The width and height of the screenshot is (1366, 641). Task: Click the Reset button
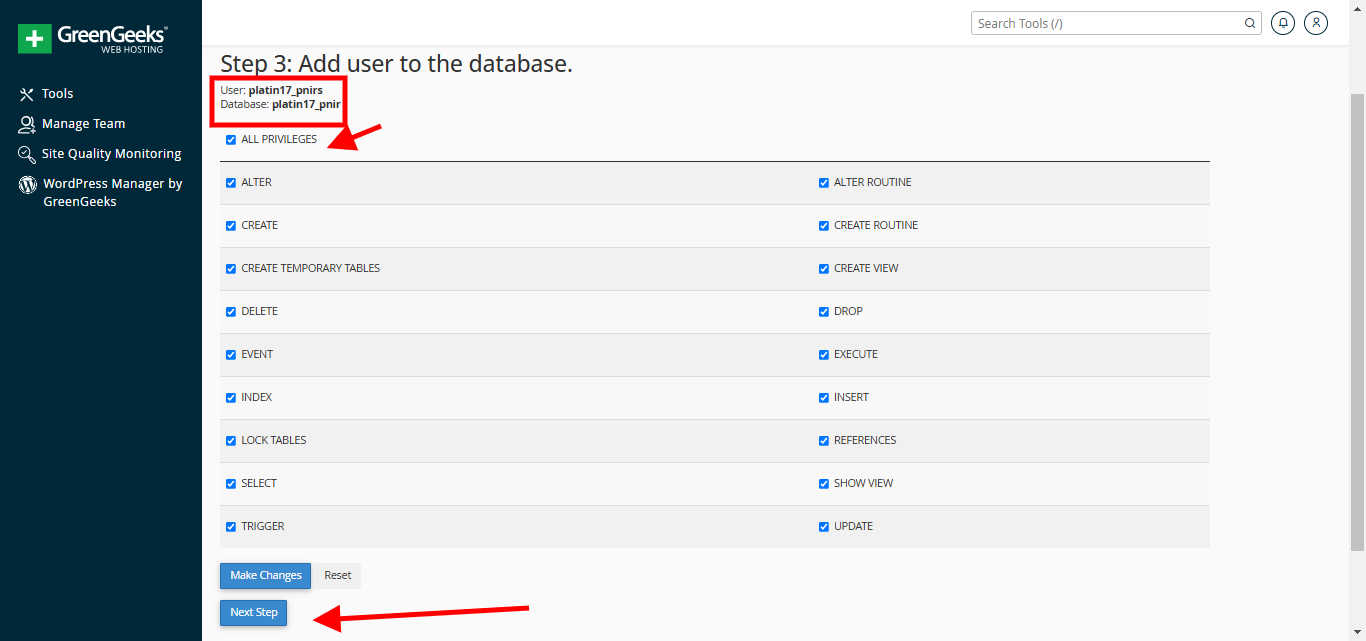click(337, 575)
